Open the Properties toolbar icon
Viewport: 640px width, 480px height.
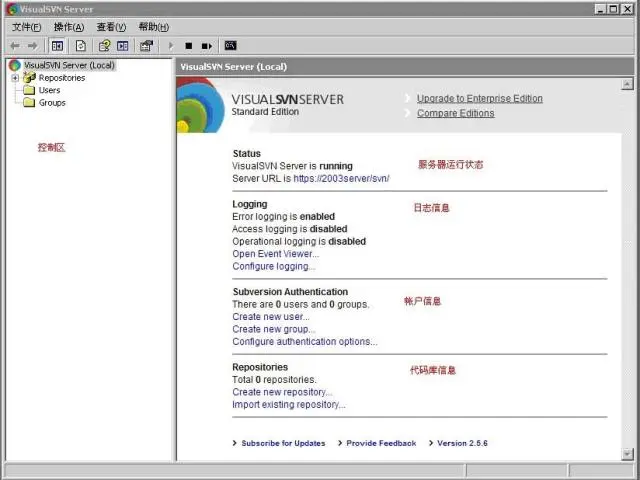[x=147, y=46]
